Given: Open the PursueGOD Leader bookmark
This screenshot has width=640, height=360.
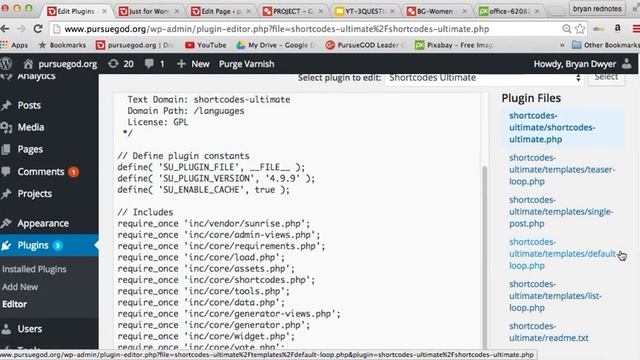Looking at the screenshot, I should tap(366, 45).
